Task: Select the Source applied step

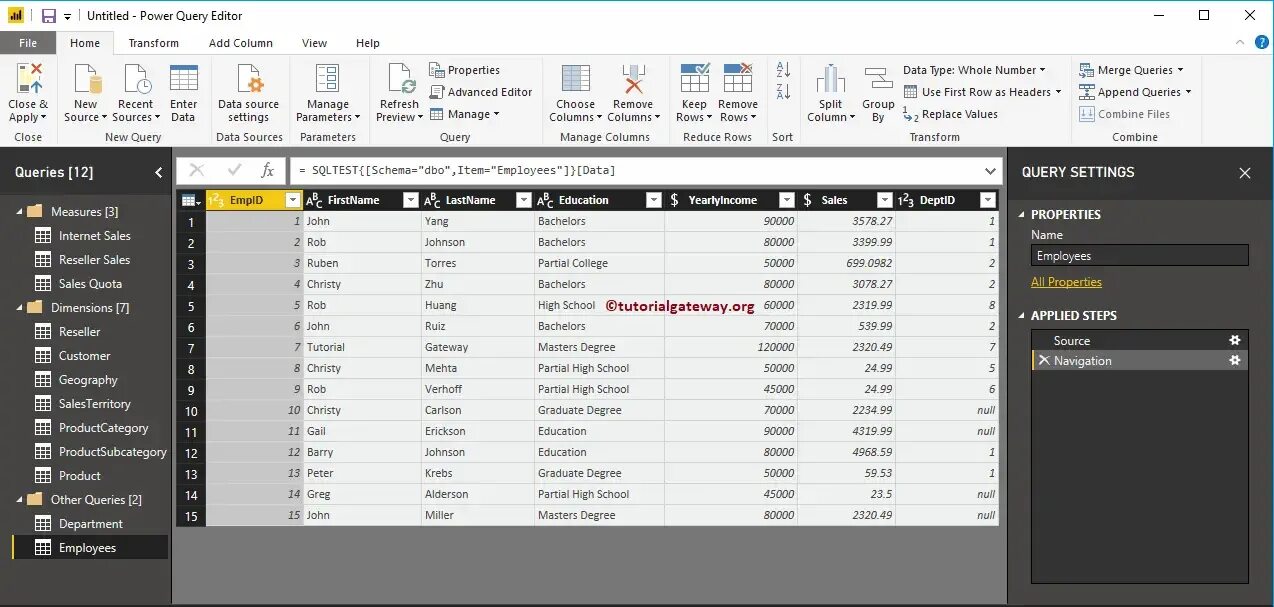Action: tap(1140, 340)
